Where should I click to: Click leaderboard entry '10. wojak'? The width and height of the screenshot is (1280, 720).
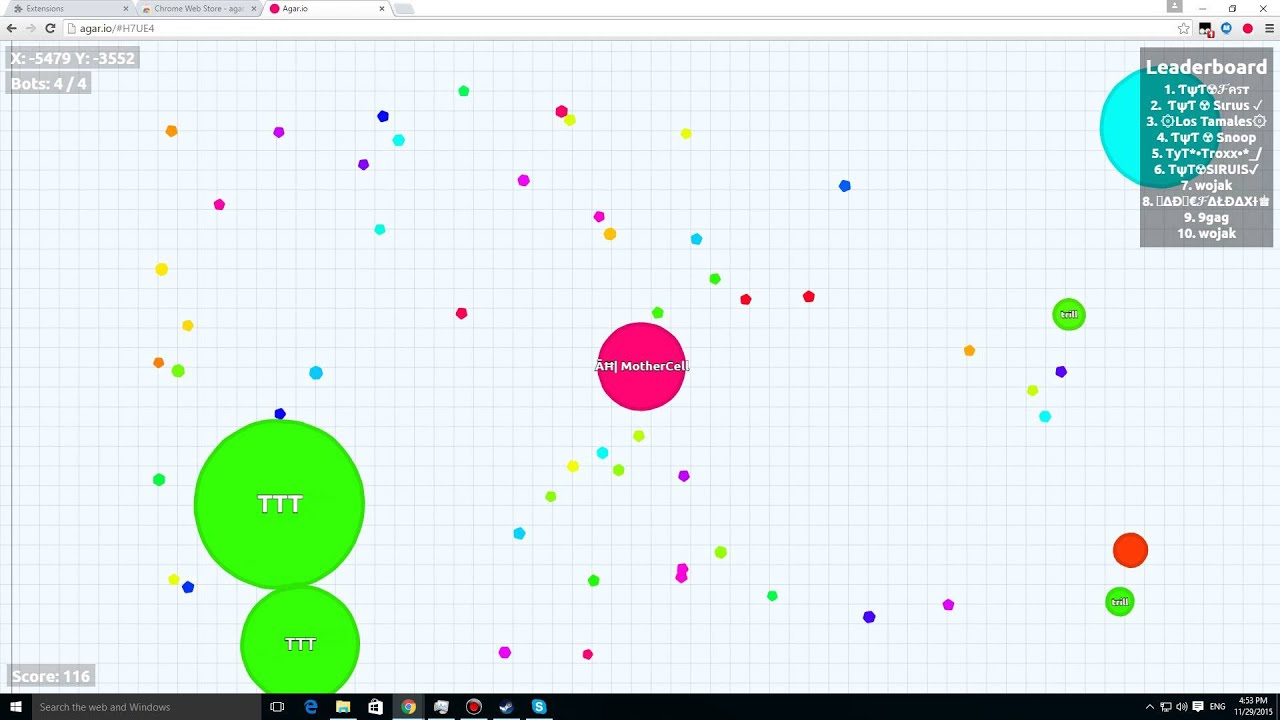[x=1206, y=233]
